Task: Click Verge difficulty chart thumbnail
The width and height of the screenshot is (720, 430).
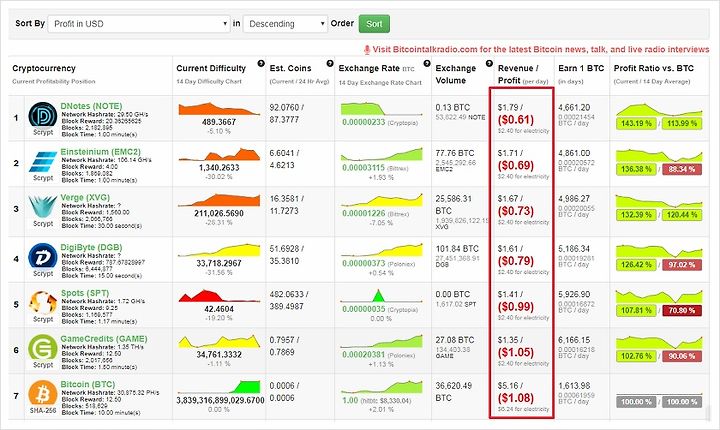Action: (219, 200)
